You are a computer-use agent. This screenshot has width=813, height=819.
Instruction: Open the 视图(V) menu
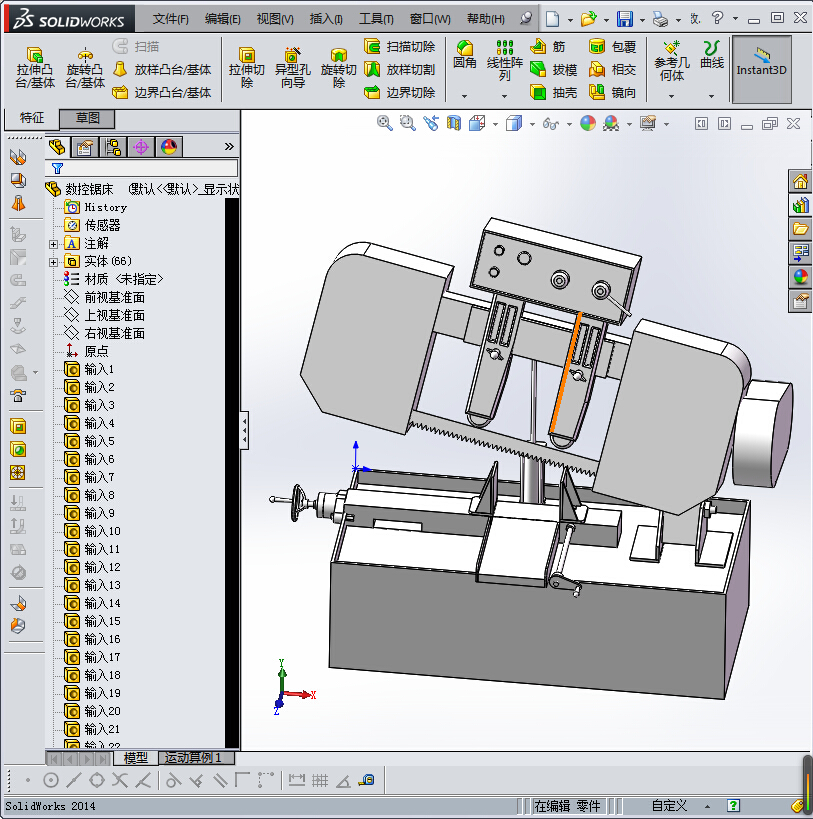(275, 19)
